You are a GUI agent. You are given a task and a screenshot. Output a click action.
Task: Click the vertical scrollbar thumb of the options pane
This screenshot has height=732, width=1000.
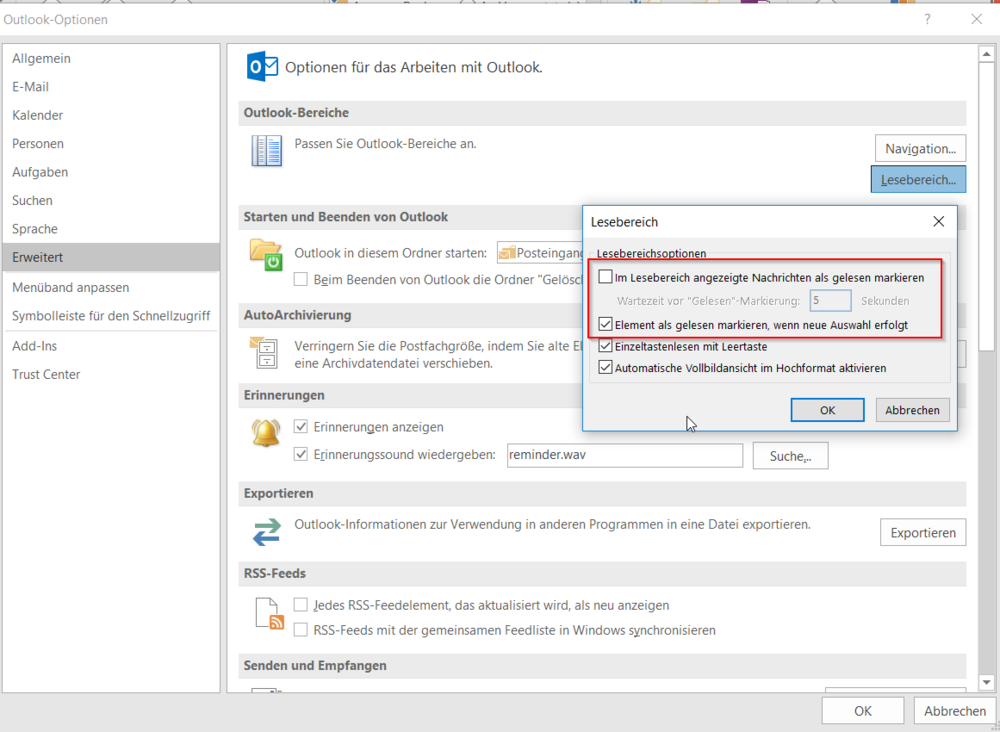[x=987, y=206]
